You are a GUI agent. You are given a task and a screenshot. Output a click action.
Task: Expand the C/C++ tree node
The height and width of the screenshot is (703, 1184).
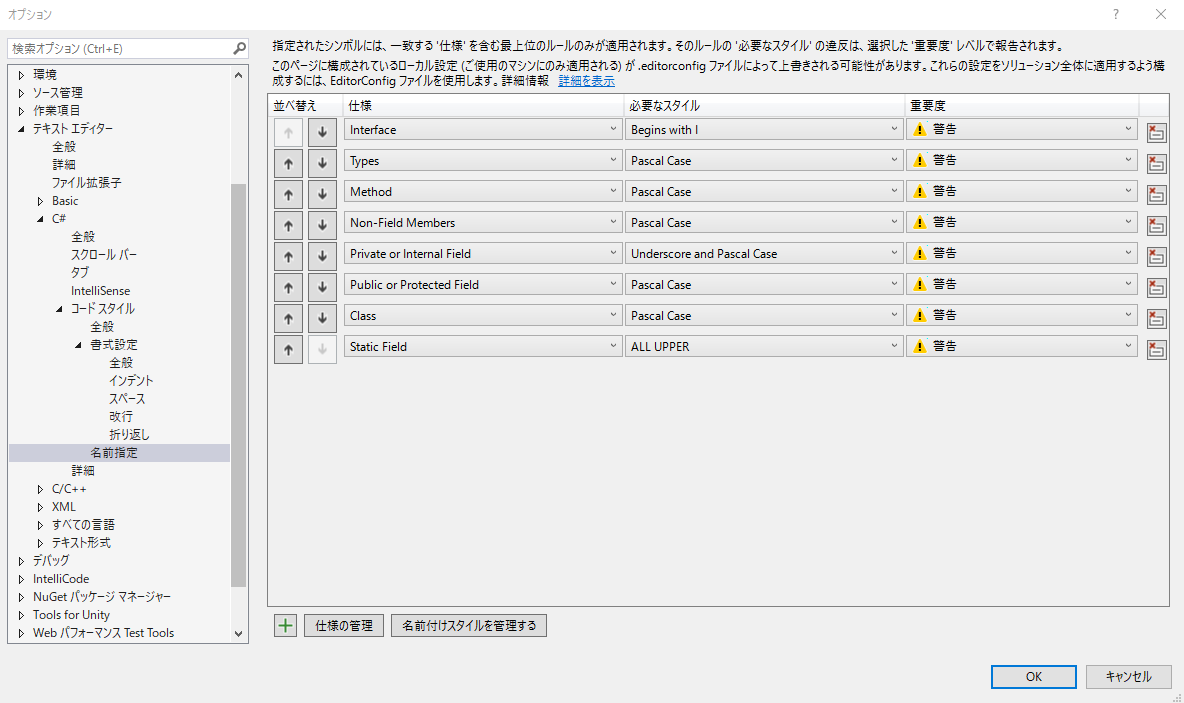click(x=40, y=489)
